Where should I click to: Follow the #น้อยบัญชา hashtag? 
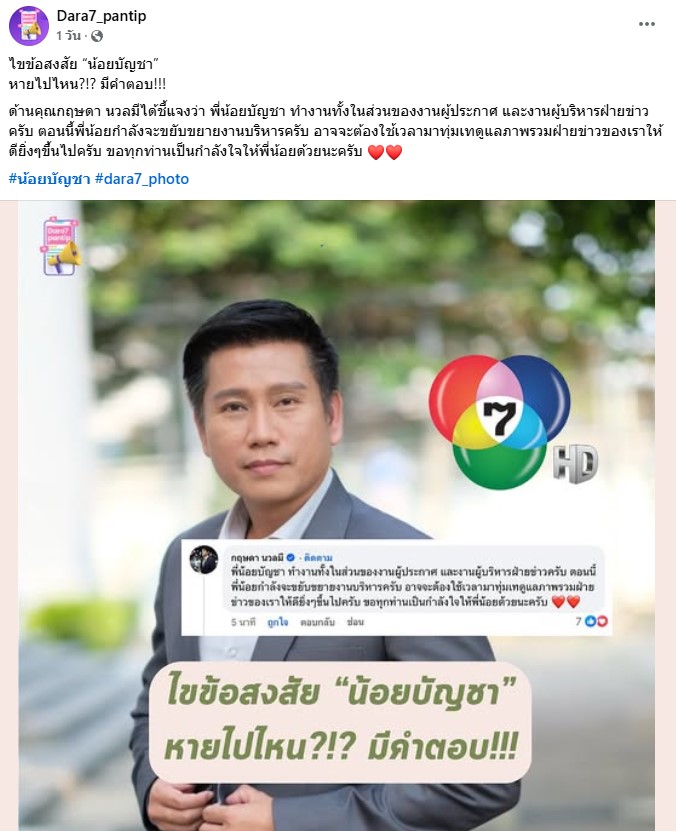click(49, 179)
